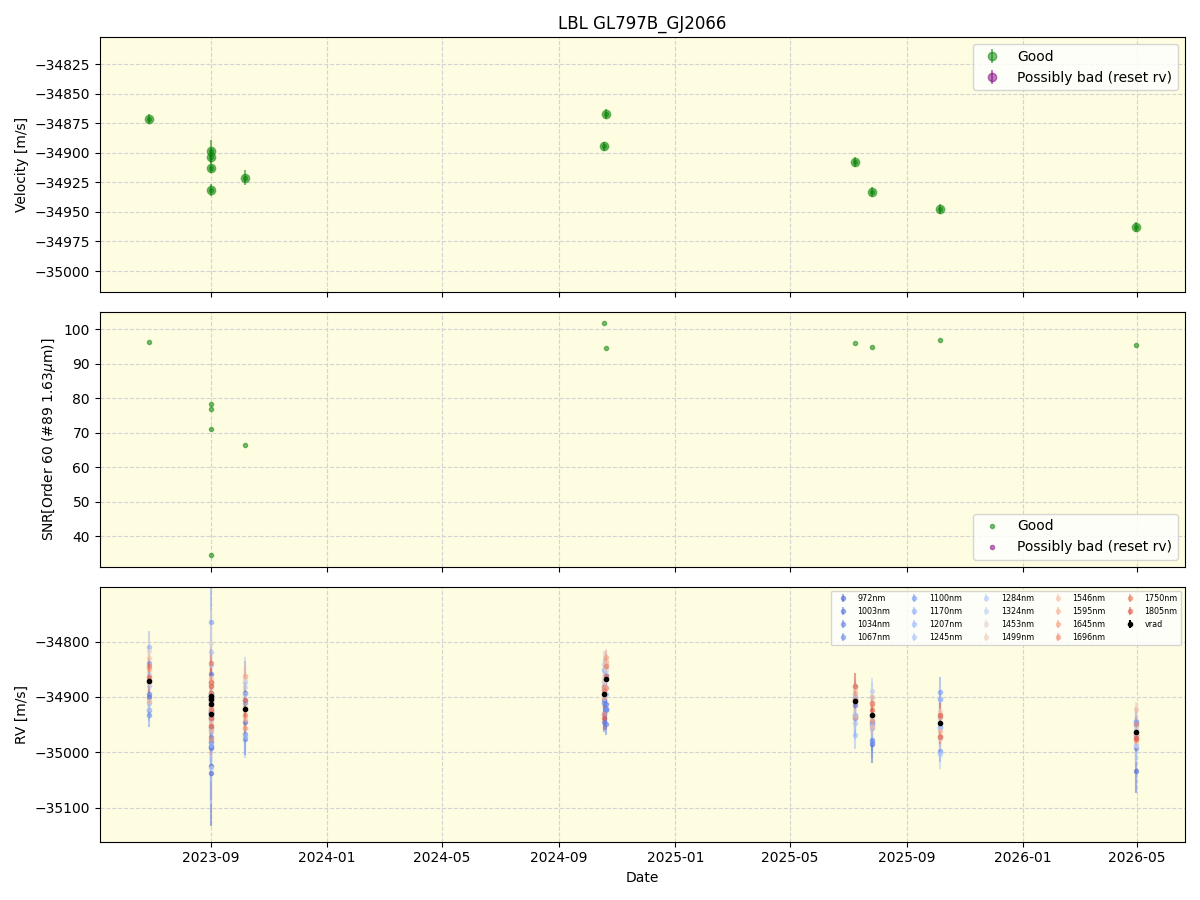Click the 1207nm legend marker
The width and height of the screenshot is (1200, 900).
pyautogui.click(x=915, y=624)
